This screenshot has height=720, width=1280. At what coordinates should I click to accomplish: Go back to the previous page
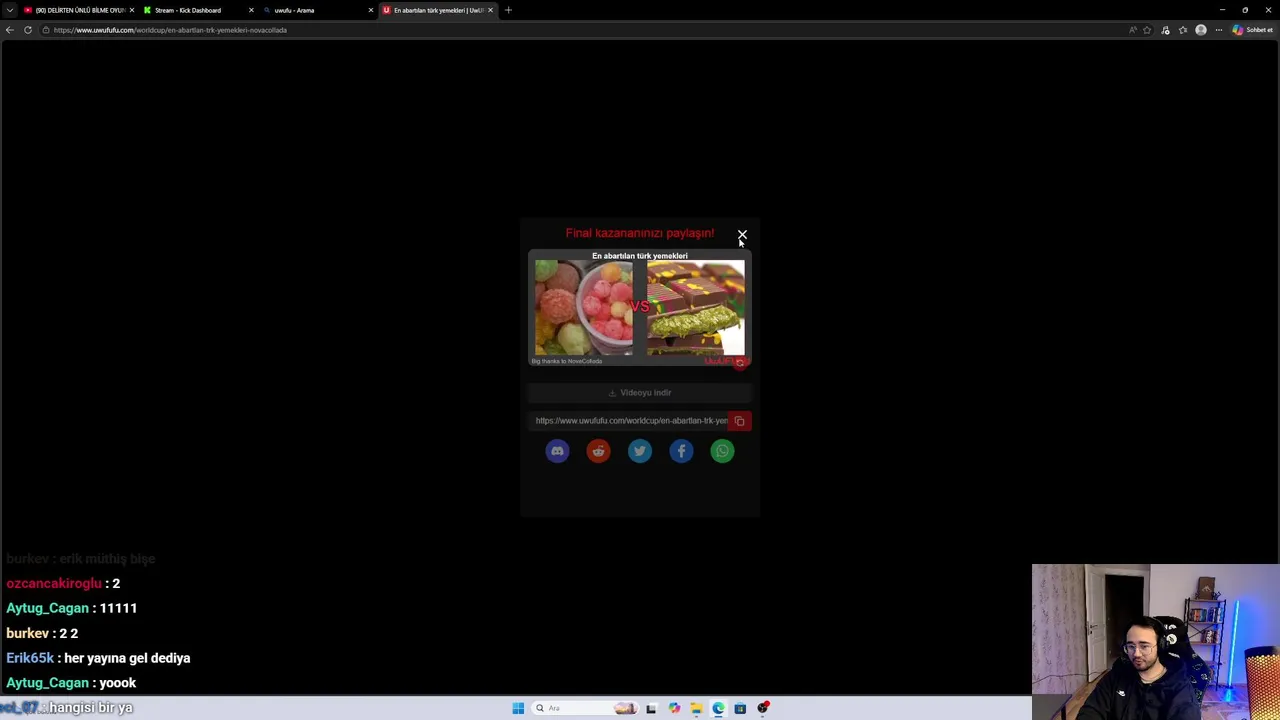[10, 30]
